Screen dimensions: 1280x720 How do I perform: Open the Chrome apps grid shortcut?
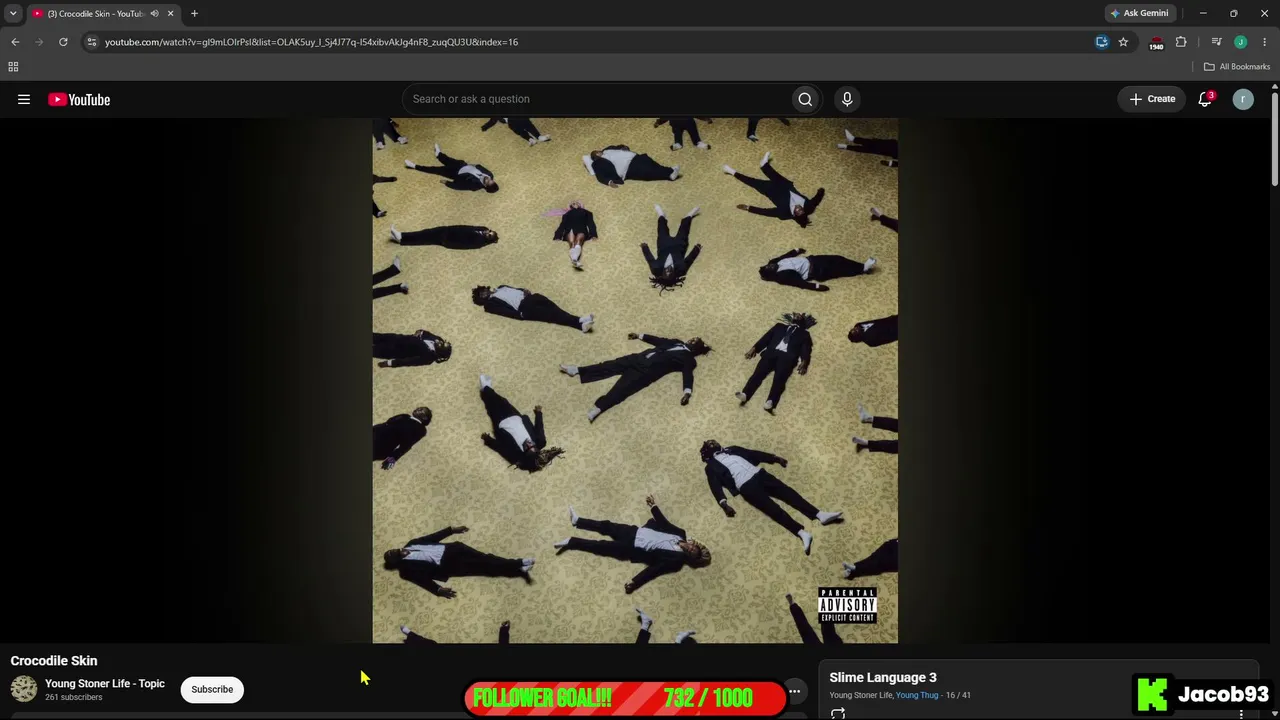(x=13, y=67)
